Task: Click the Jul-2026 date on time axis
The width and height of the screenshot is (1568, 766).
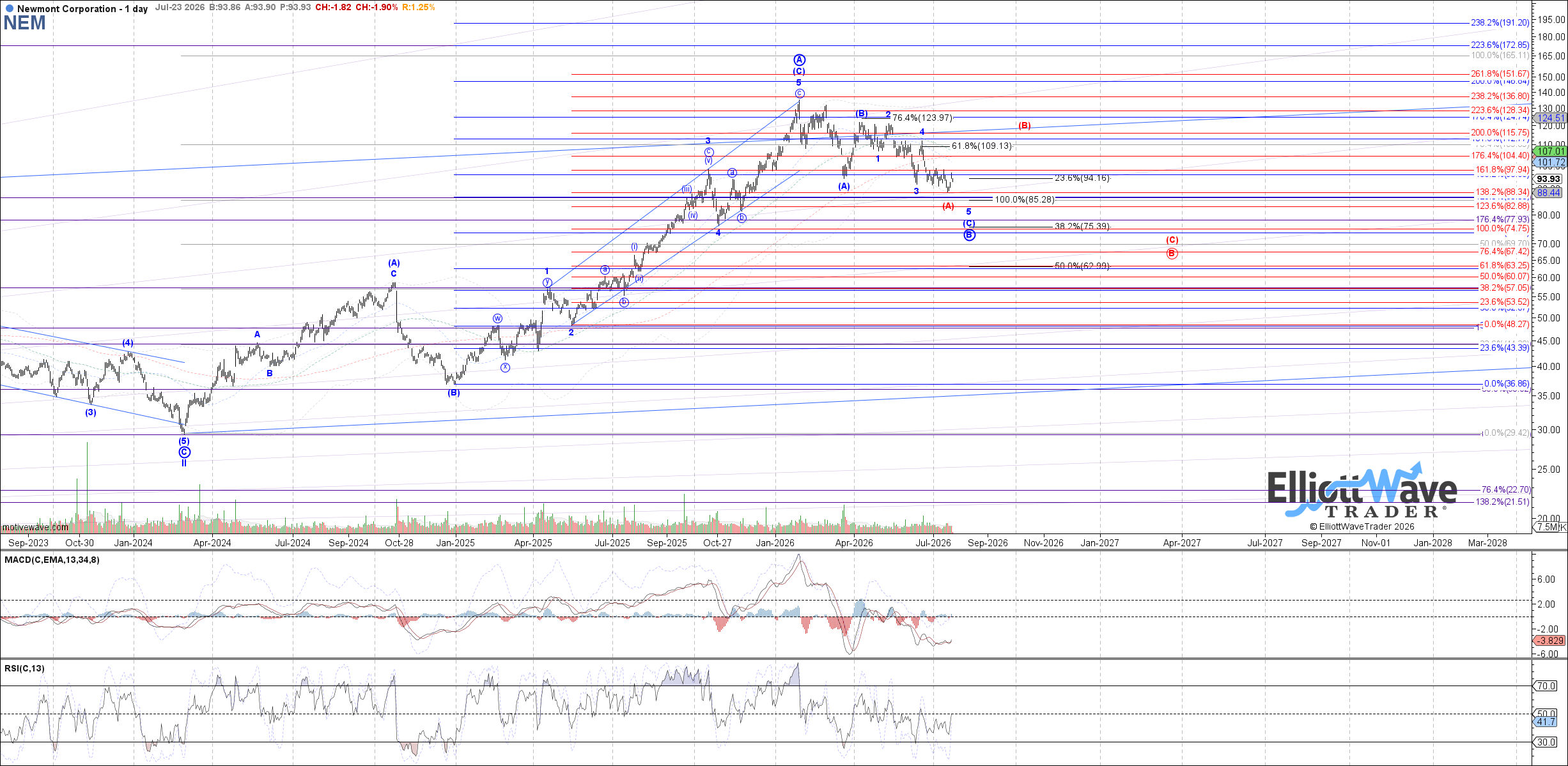Action: point(933,543)
